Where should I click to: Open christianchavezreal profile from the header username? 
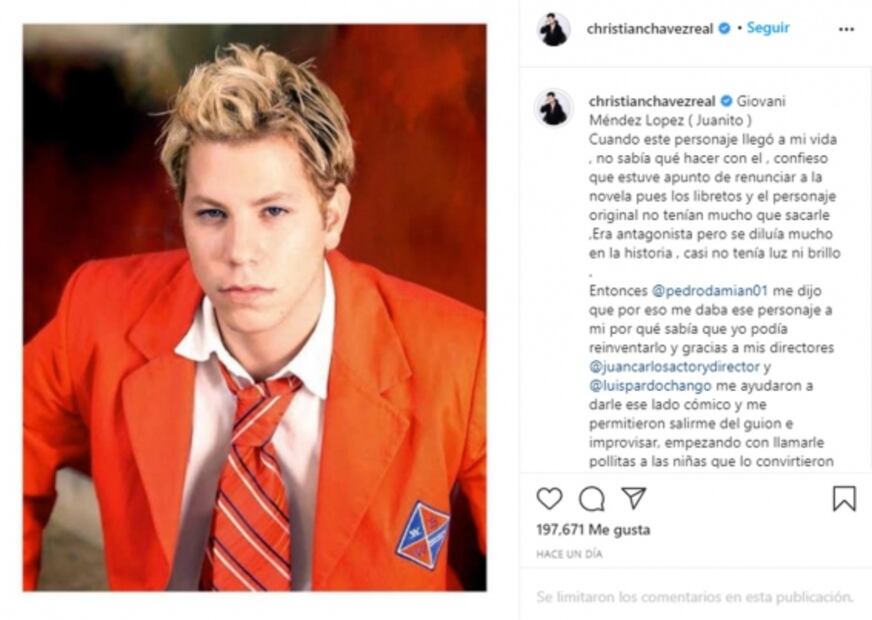pos(650,29)
